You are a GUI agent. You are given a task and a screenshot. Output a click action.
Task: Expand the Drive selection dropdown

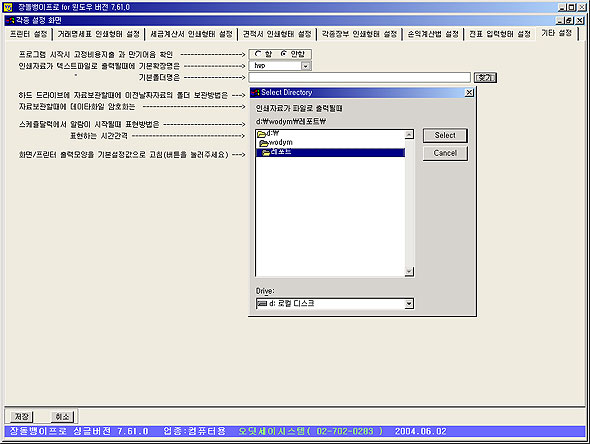(409, 304)
